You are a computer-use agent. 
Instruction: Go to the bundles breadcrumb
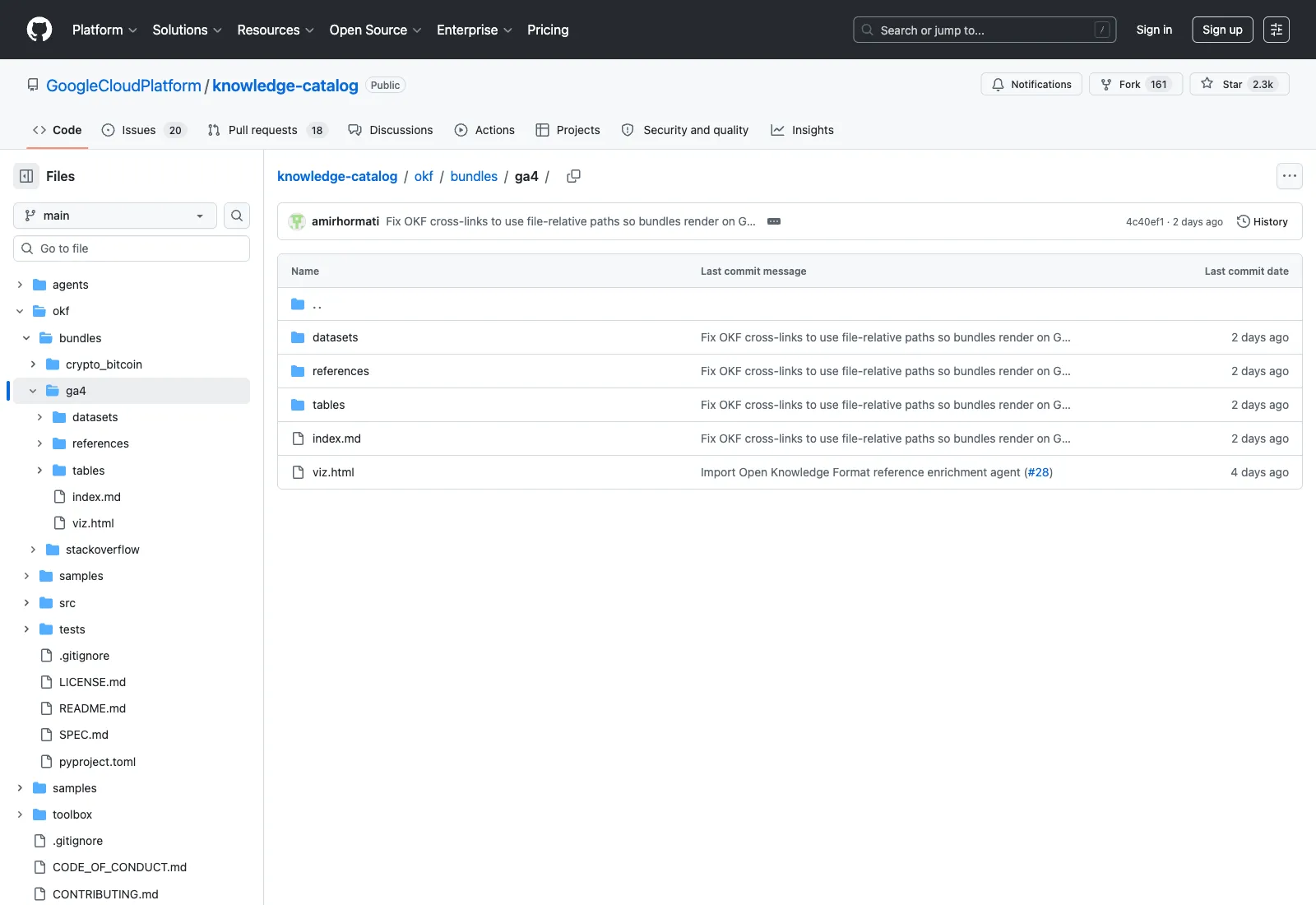[x=474, y=176]
